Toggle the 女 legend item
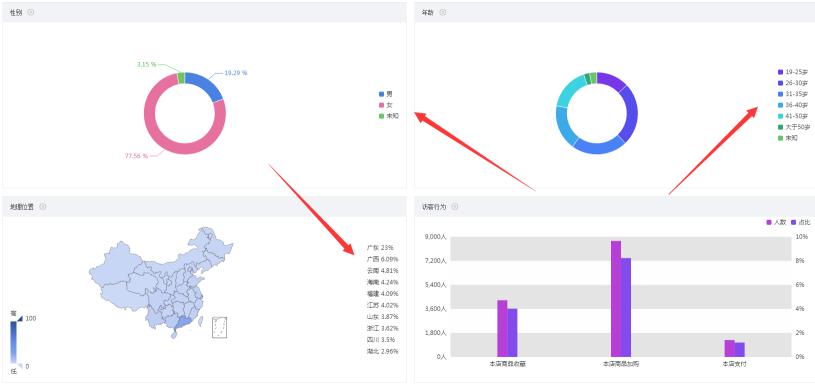This screenshot has width=815, height=389. point(386,105)
